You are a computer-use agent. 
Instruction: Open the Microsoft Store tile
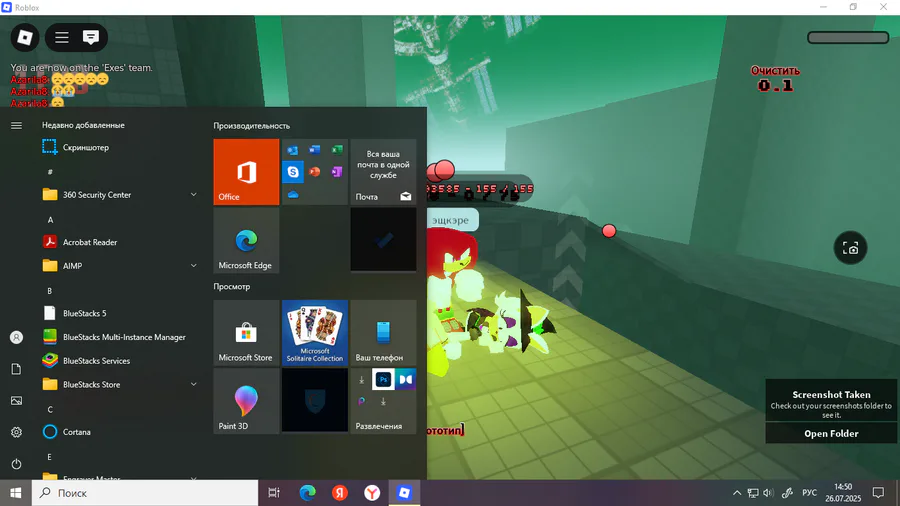click(246, 333)
